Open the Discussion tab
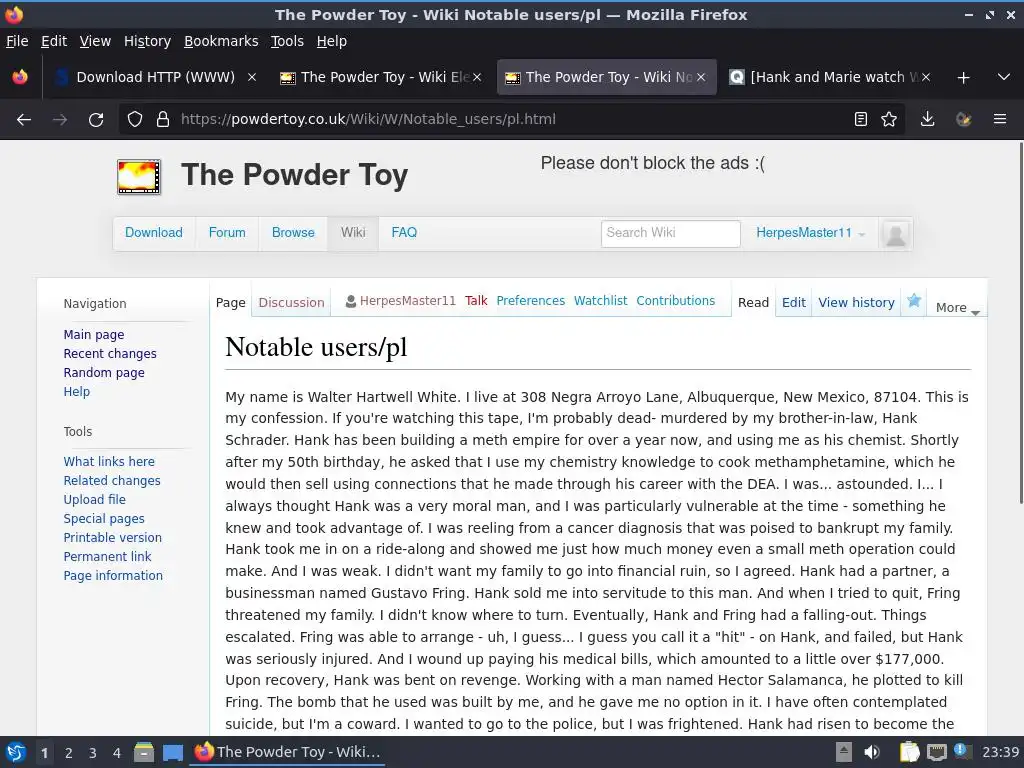Screen dimensions: 1024x768 coord(291,302)
